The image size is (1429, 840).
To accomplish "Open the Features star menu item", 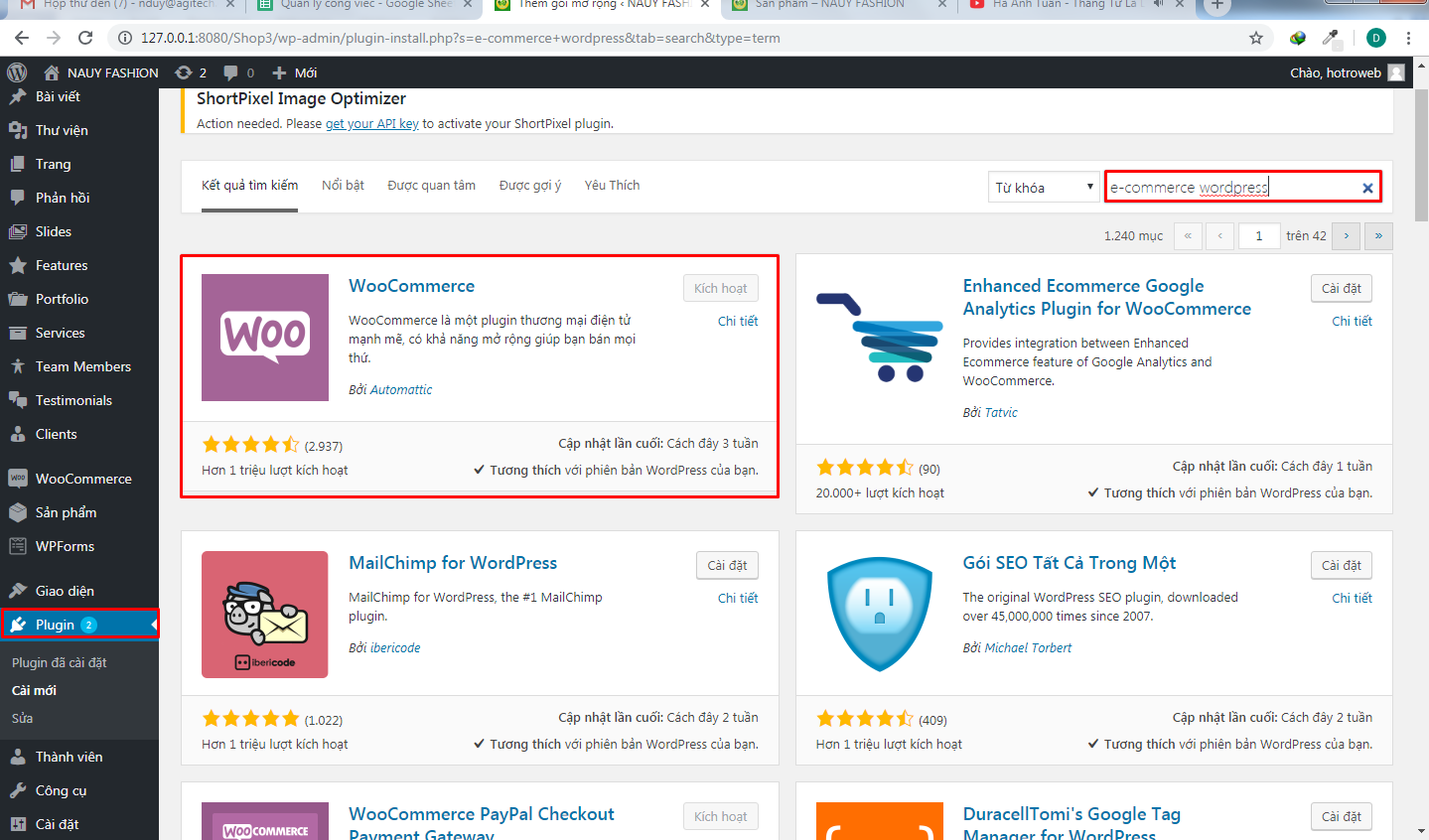I will click(79, 265).
